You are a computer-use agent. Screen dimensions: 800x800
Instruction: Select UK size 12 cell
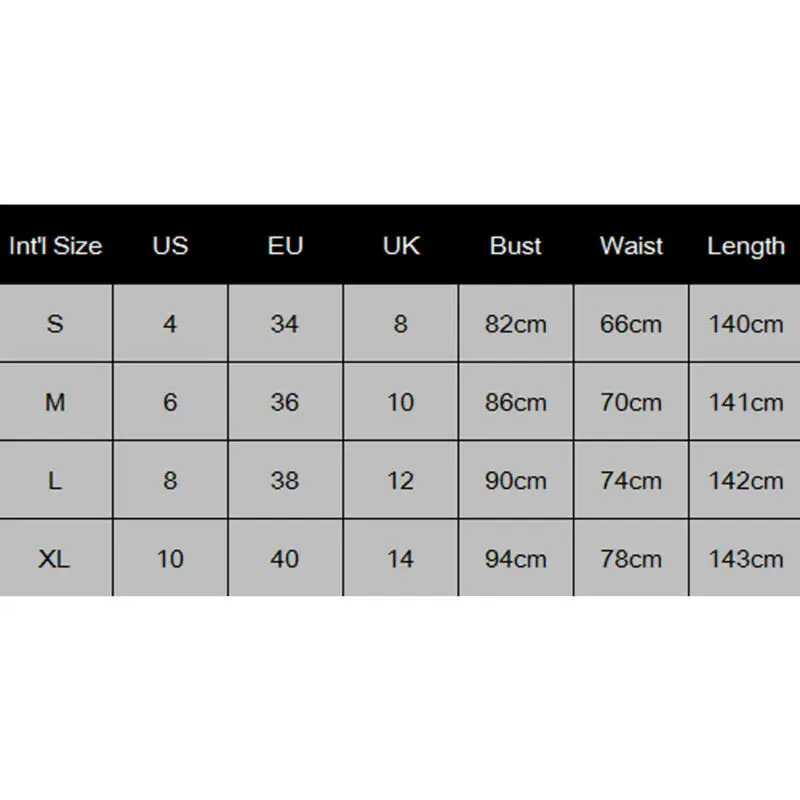pos(400,480)
